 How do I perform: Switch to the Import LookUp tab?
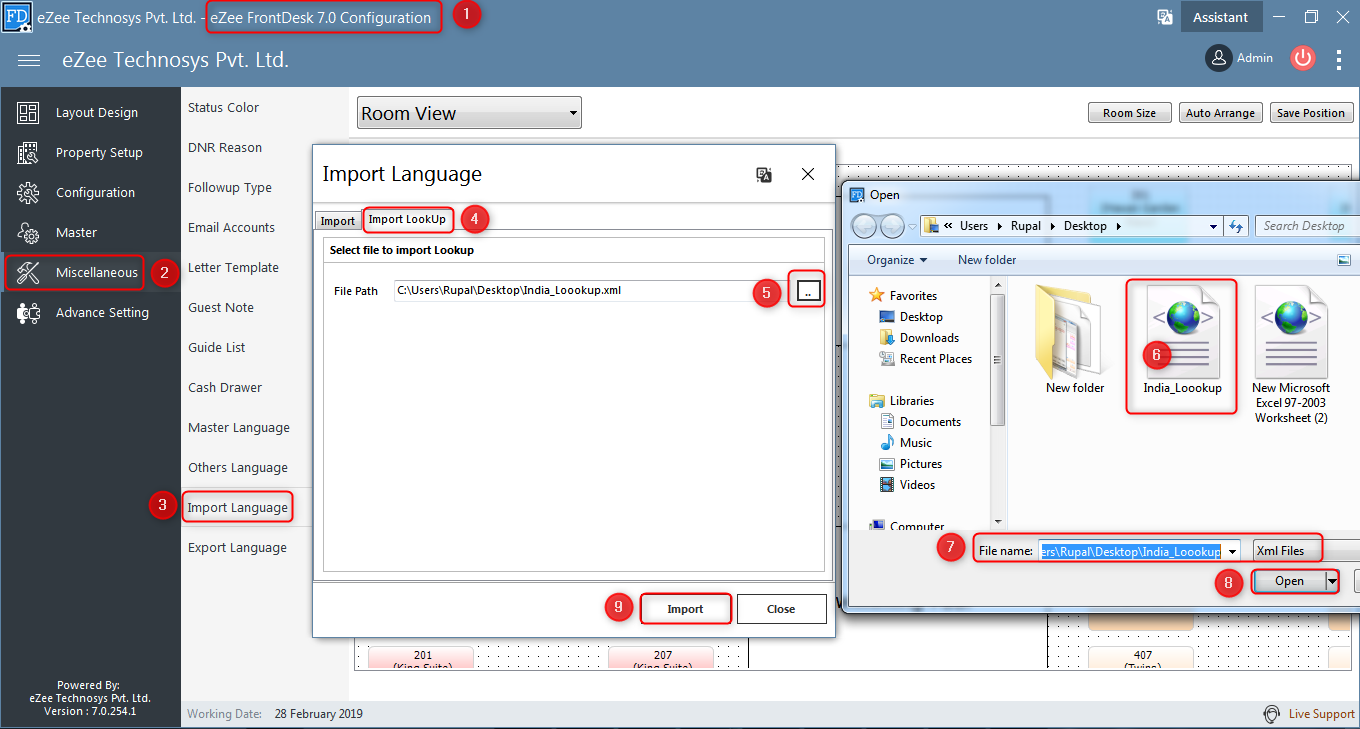pos(407,219)
